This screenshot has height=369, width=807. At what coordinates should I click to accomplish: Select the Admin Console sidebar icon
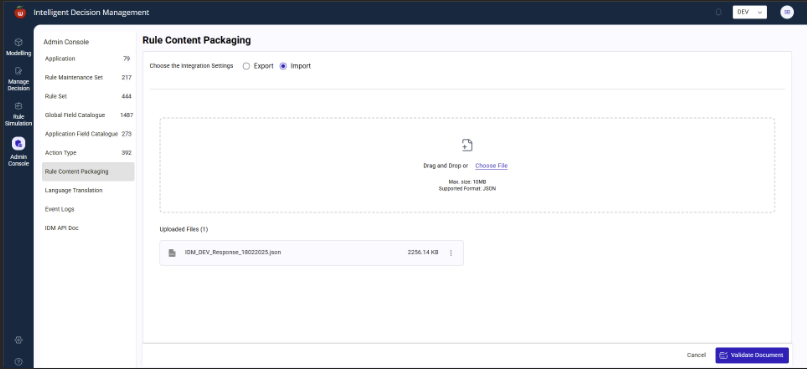pos(19,144)
